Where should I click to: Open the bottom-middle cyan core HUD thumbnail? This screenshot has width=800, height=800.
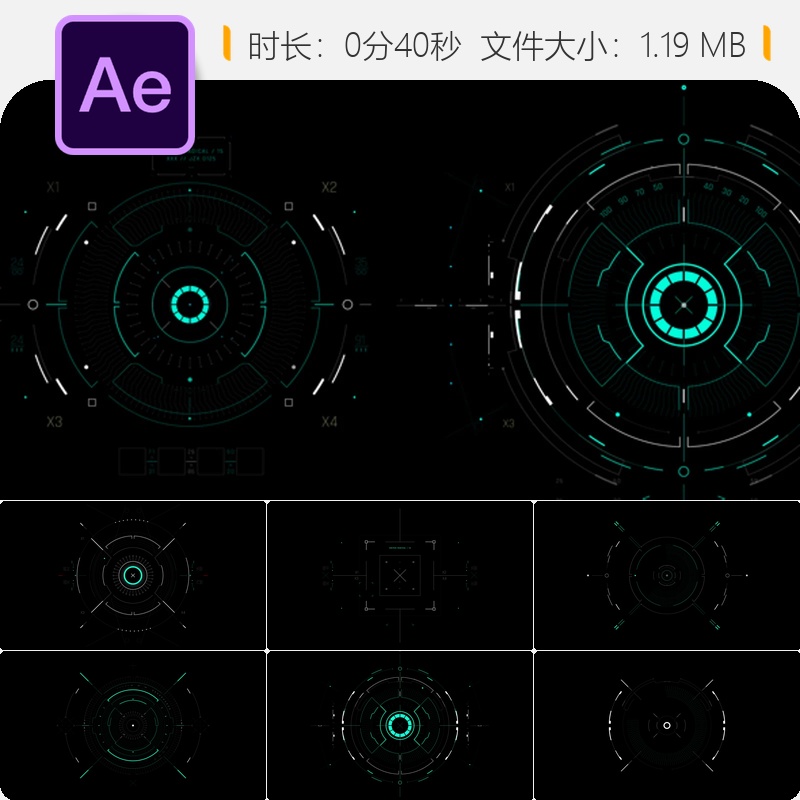399,725
